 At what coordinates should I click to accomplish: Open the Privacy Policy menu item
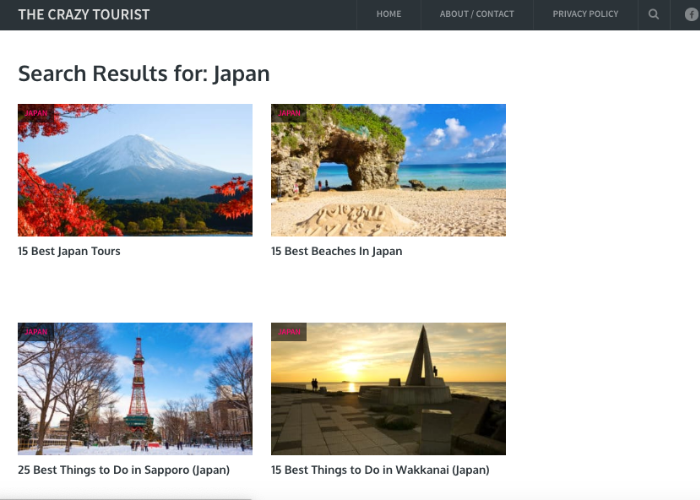(585, 14)
